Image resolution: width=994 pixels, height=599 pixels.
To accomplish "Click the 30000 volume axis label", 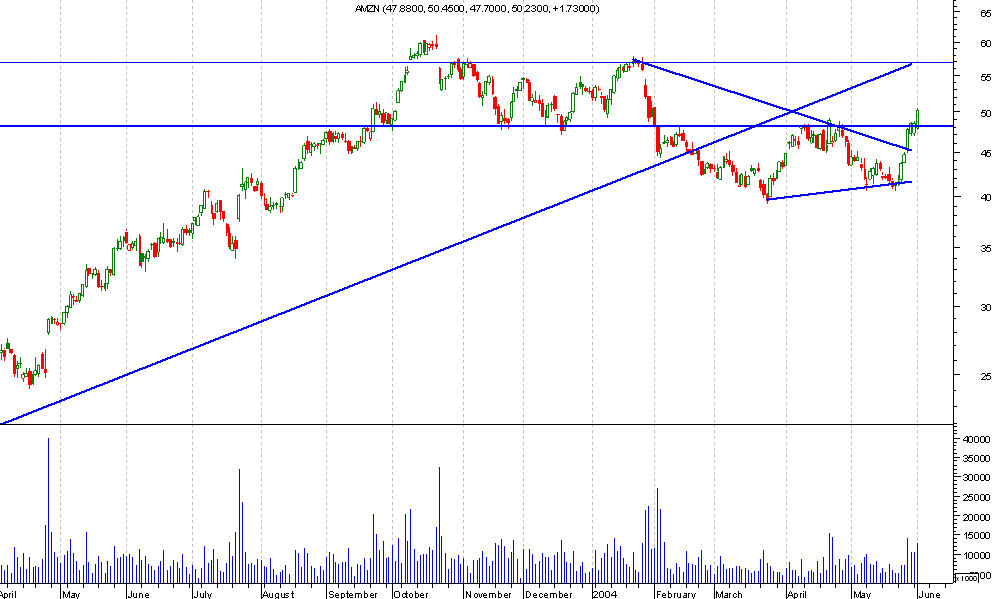I will pos(976,478).
